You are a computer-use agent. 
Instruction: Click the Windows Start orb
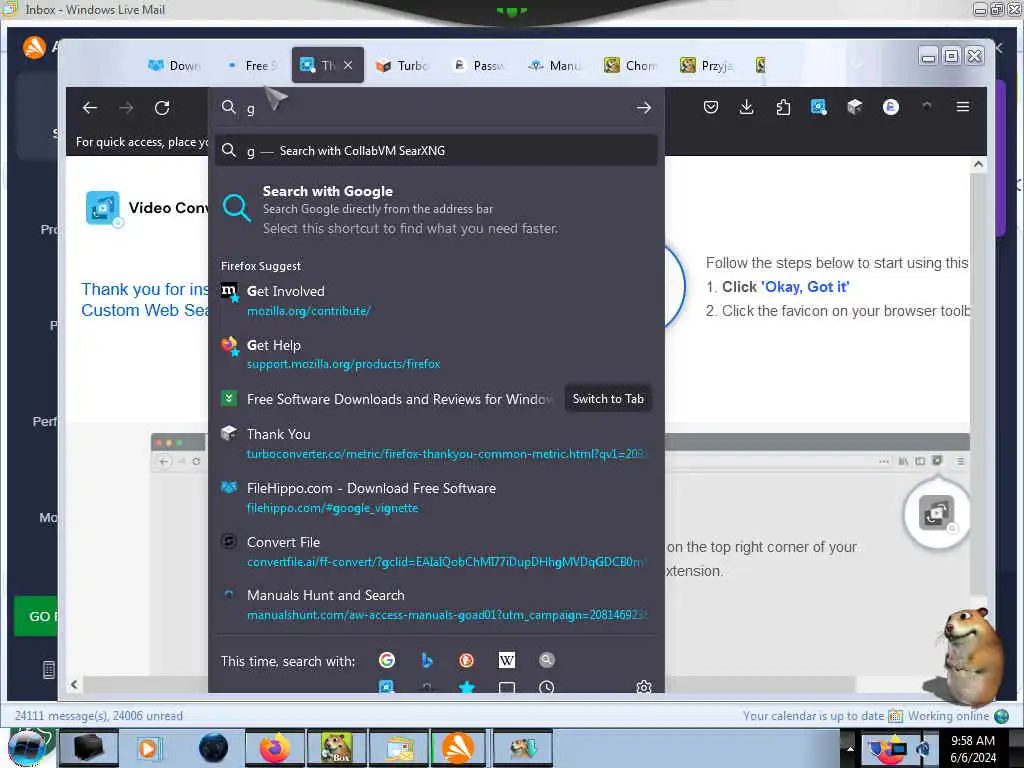pyautogui.click(x=27, y=748)
